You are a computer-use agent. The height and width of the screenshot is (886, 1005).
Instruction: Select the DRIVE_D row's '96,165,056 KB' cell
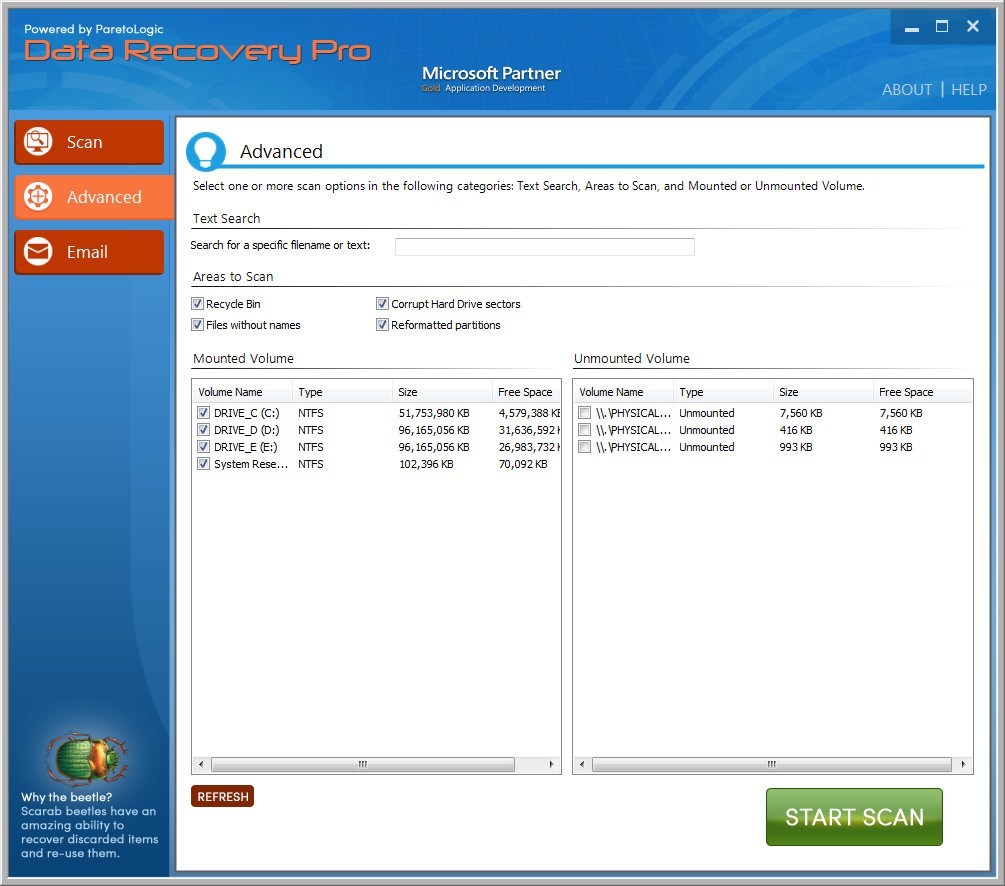(434, 430)
